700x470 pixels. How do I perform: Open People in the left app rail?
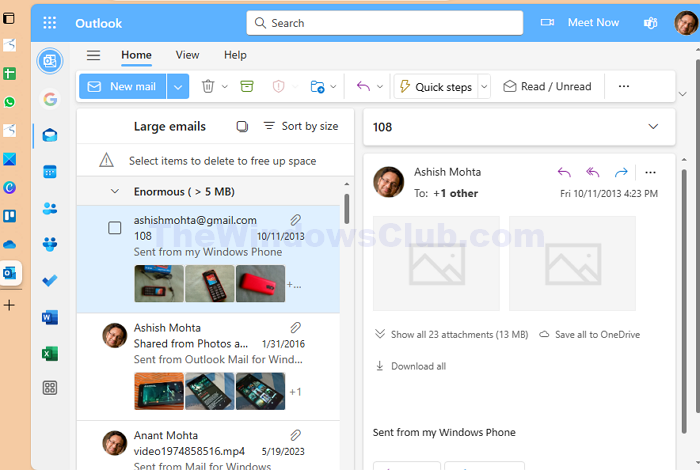tap(50, 208)
